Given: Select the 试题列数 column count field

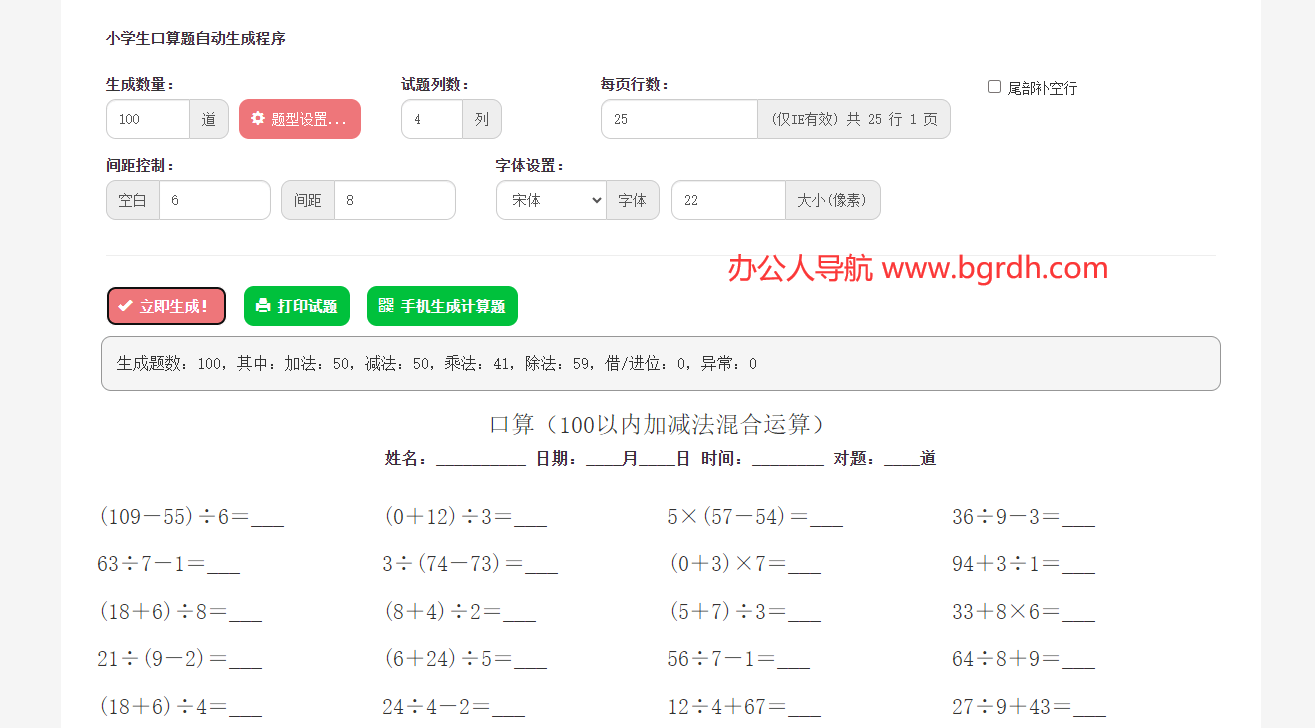Looking at the screenshot, I should click(x=431, y=119).
